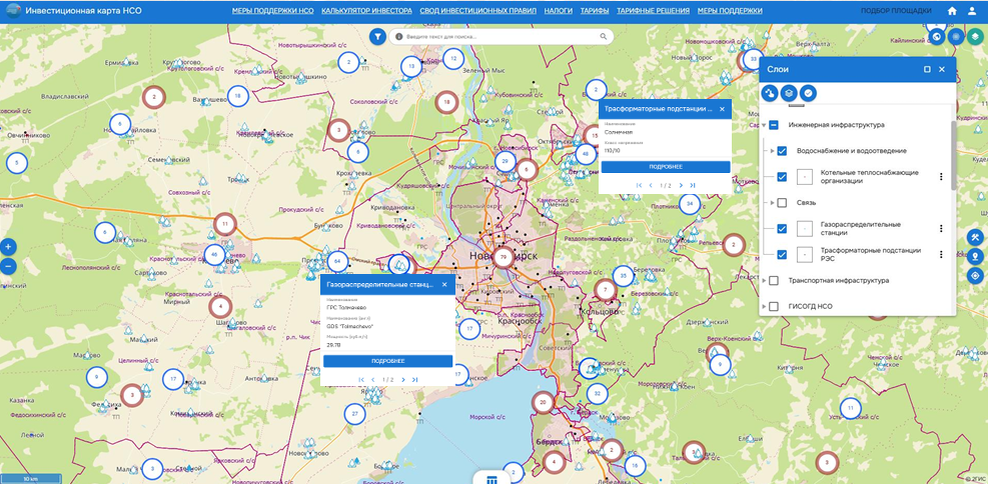Screen dimensions: 988x484
Task: Focus the map search text field
Action: [x=501, y=37]
